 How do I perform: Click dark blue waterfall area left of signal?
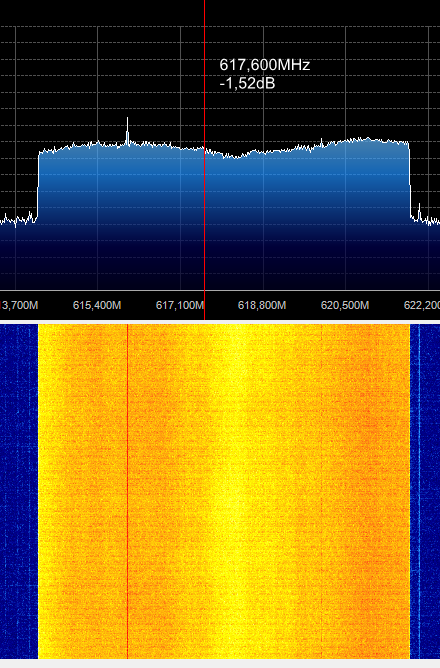click(19, 490)
